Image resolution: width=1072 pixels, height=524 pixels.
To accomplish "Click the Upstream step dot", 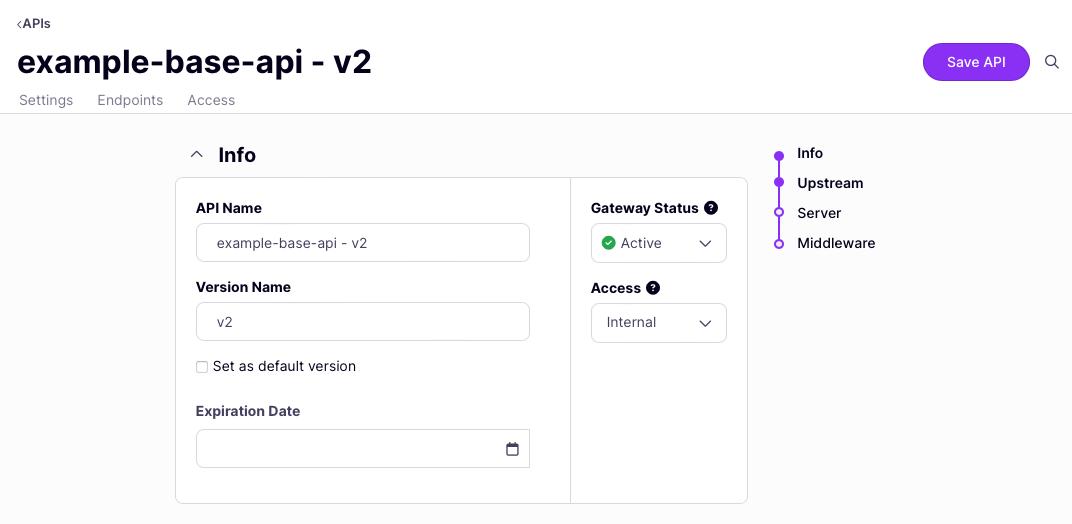I will coord(779,183).
